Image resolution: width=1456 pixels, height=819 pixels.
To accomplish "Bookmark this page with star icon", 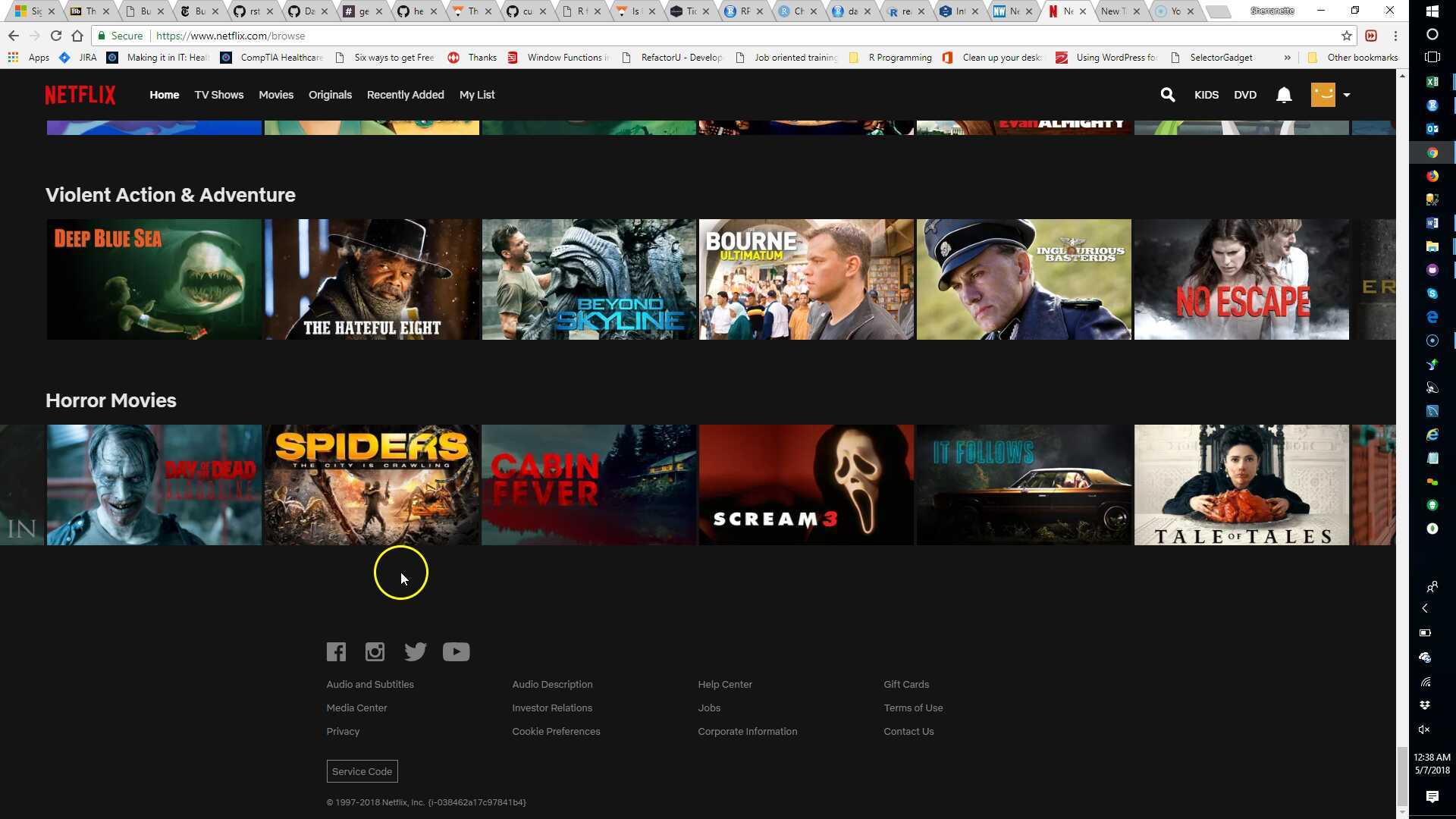I will pyautogui.click(x=1346, y=36).
